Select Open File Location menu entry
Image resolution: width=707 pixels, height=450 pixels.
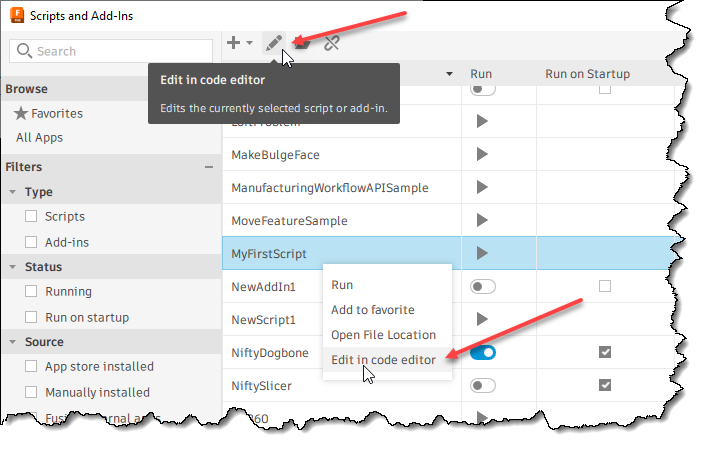pyautogui.click(x=383, y=335)
